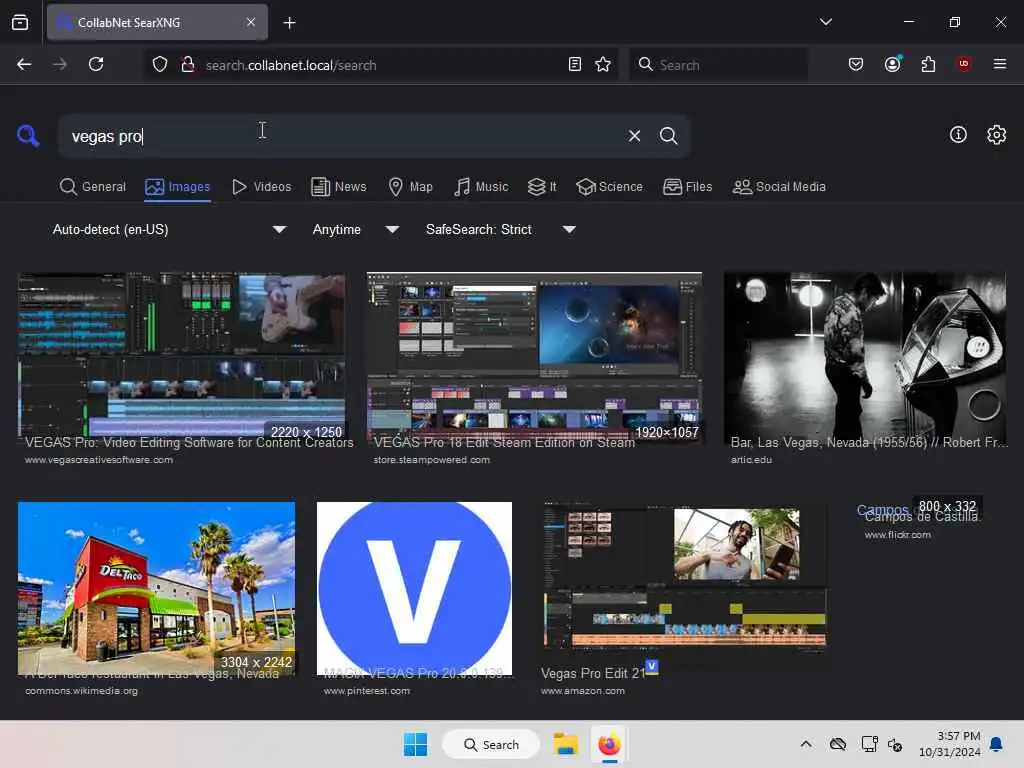
Task: Go back with the browser back arrow
Action: click(x=24, y=64)
